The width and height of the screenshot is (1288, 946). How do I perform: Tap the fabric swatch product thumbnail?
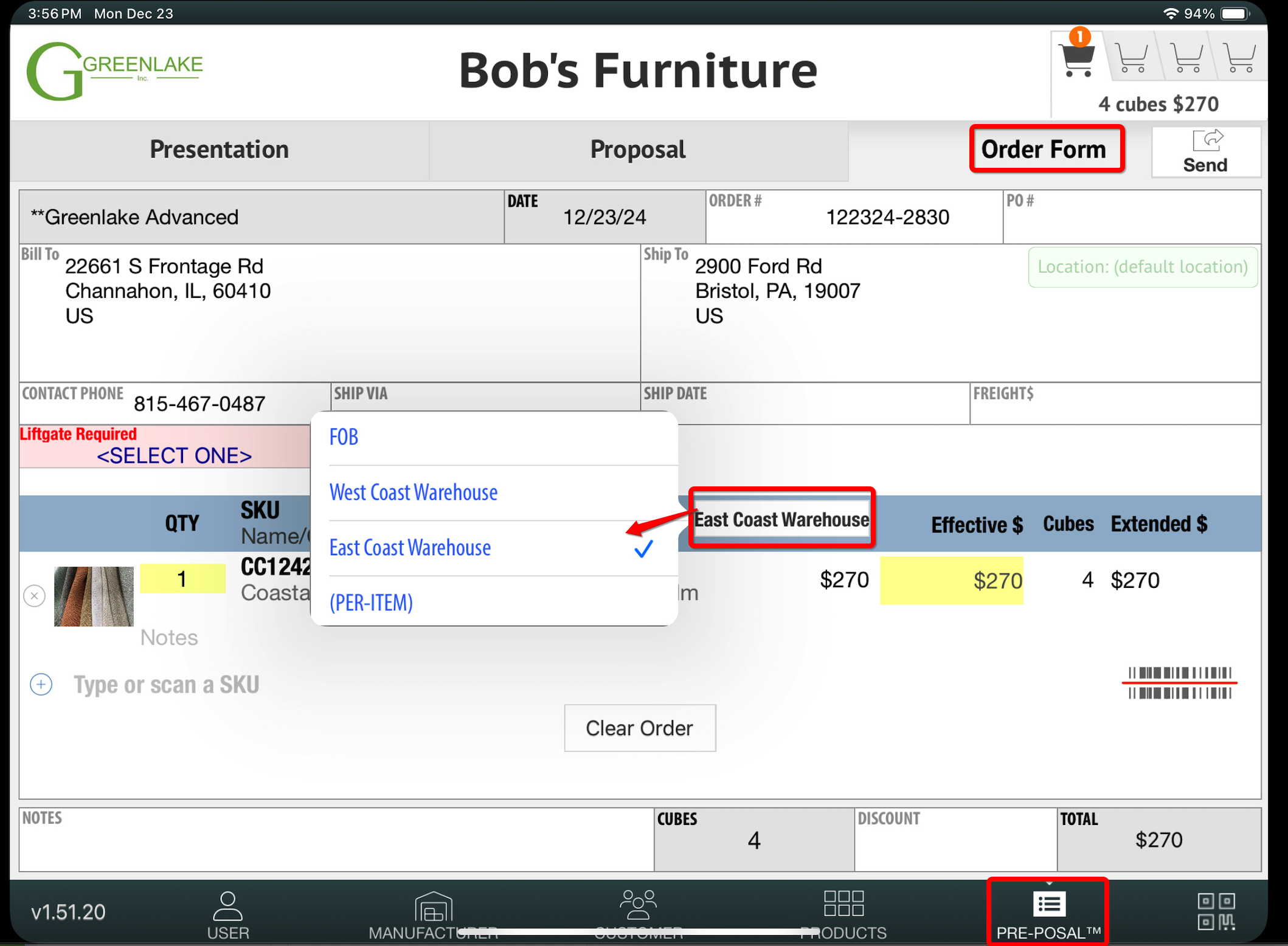coord(94,596)
